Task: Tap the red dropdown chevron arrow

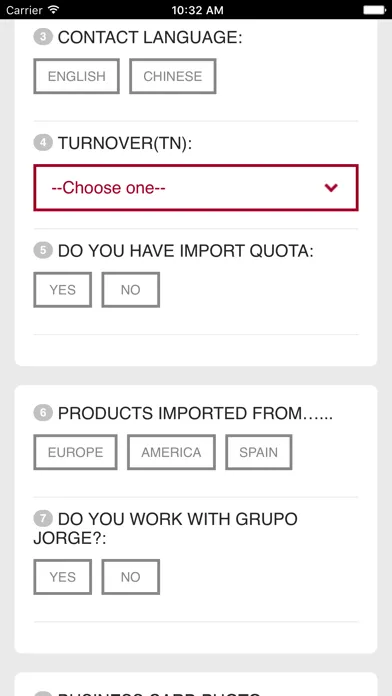Action: pyautogui.click(x=331, y=188)
